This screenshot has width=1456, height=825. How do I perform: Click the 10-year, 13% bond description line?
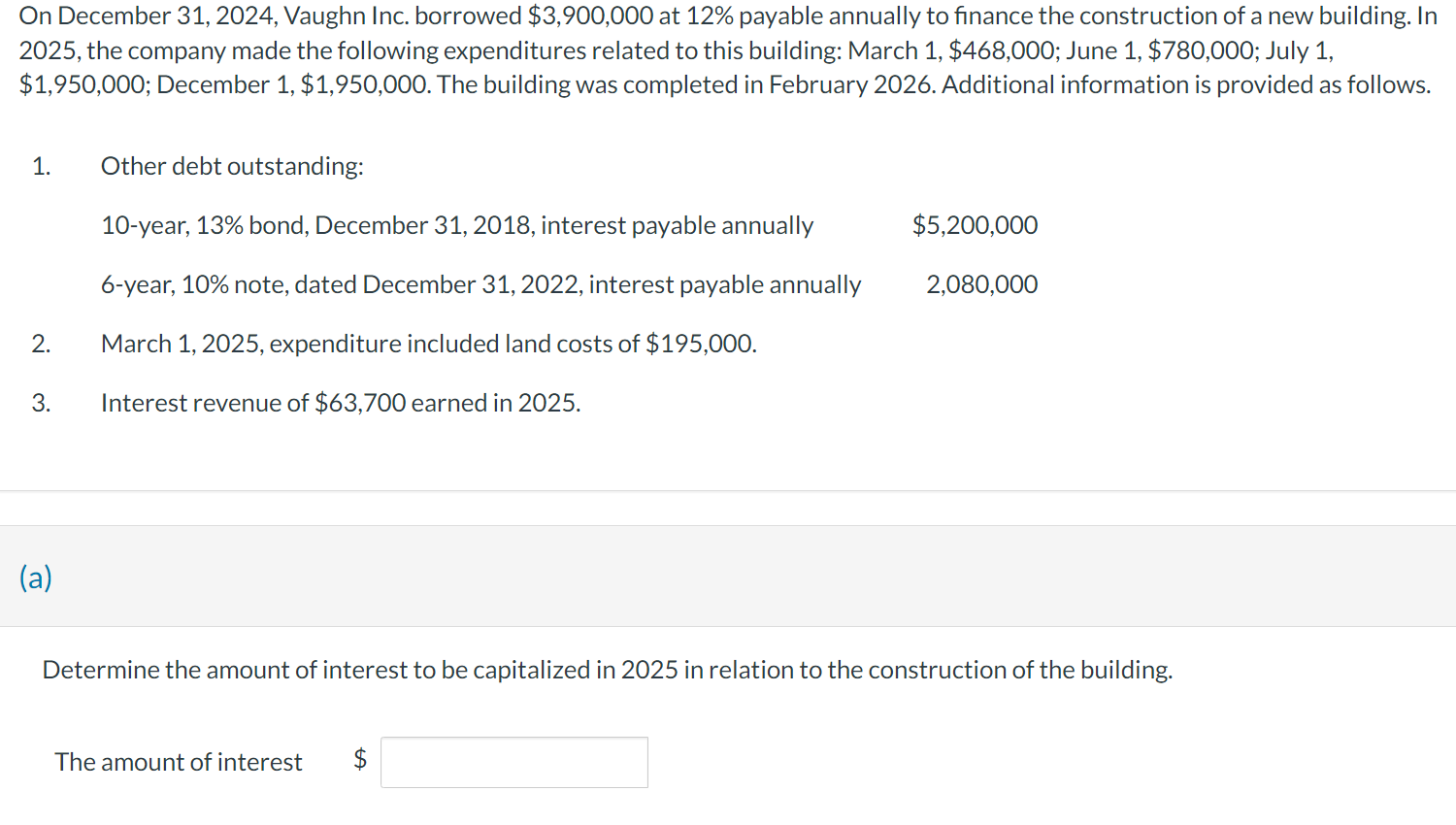coord(456,224)
